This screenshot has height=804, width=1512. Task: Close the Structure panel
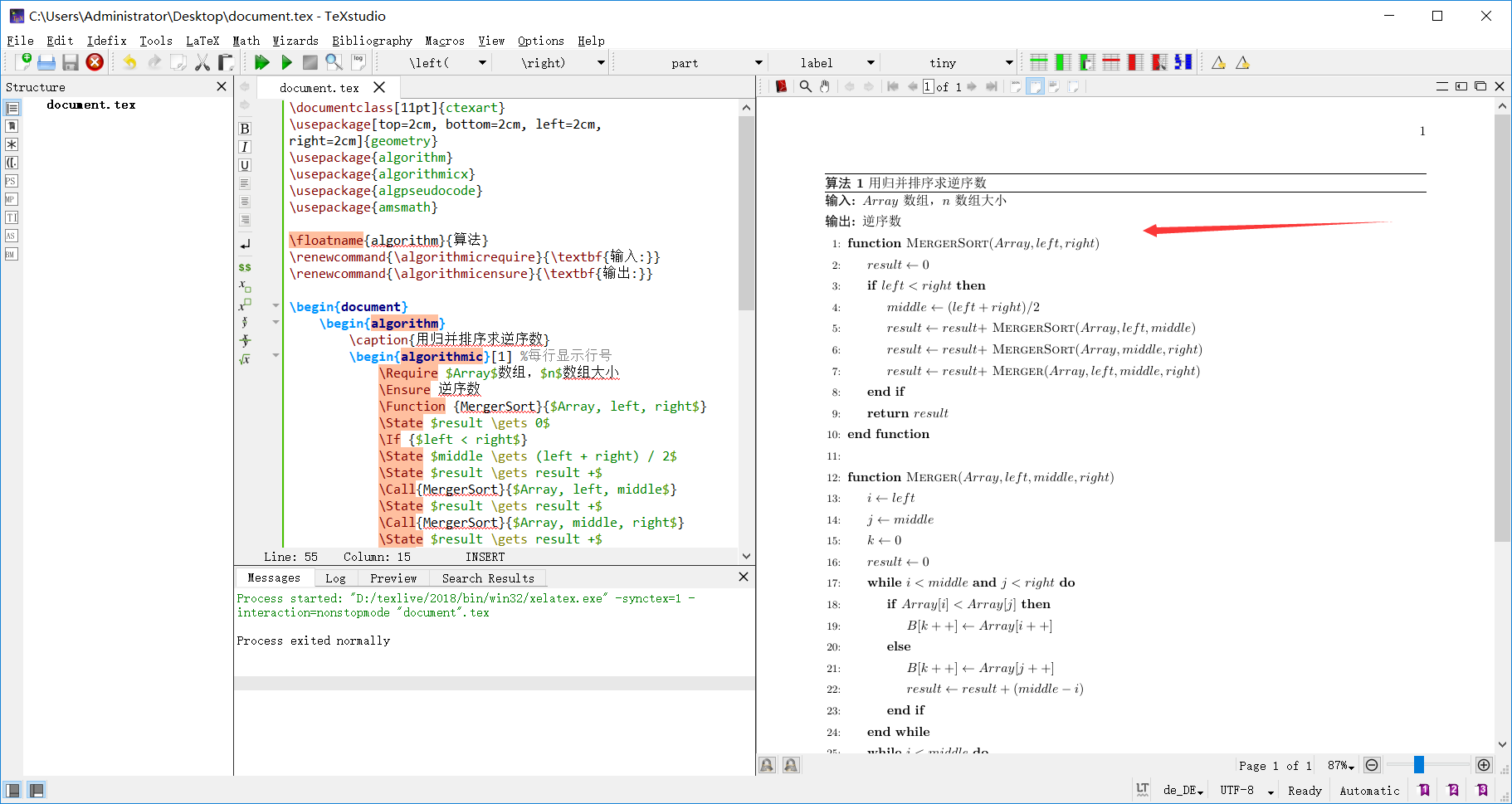[x=222, y=86]
